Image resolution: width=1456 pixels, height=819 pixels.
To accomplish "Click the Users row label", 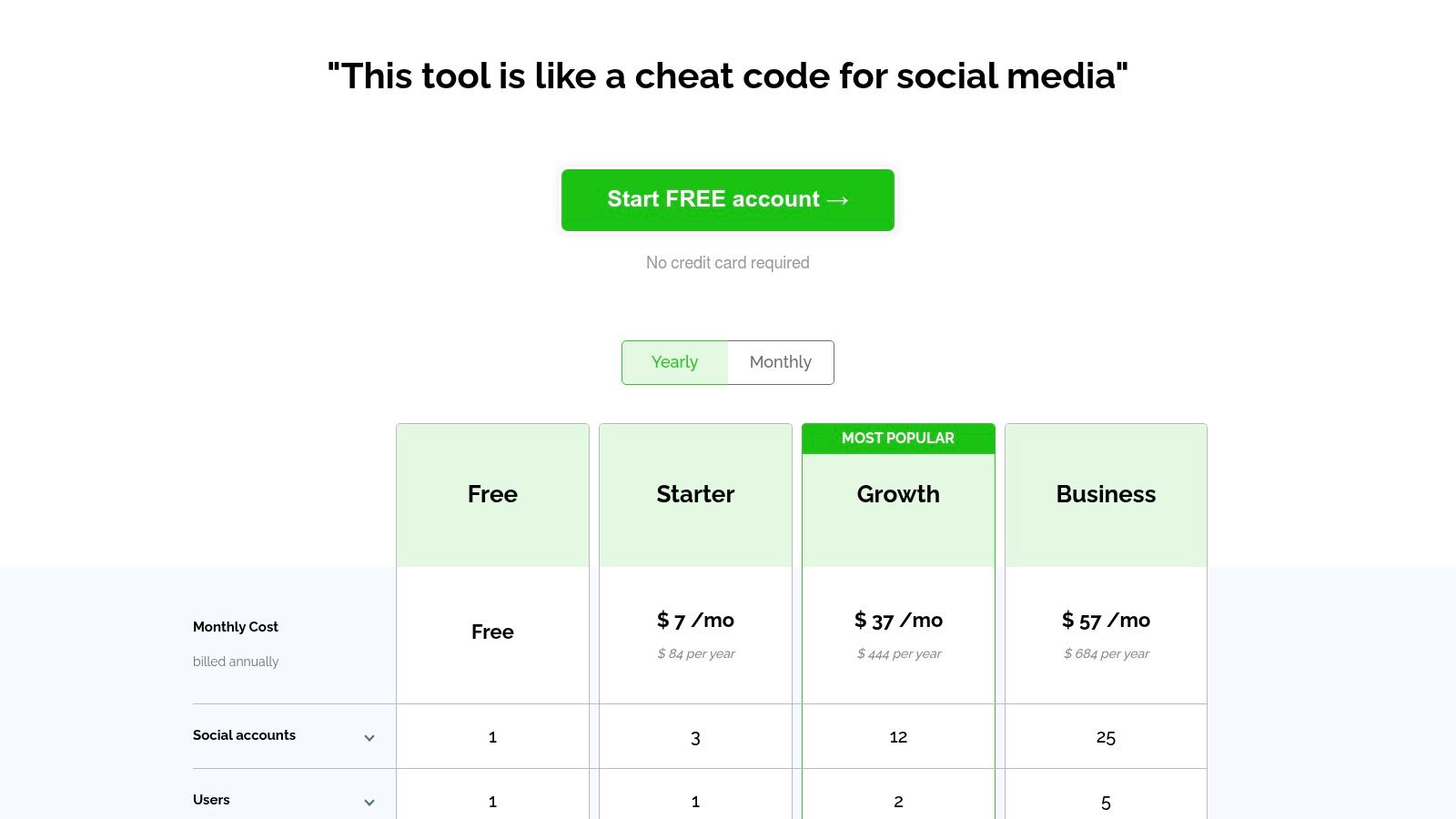I will pyautogui.click(x=211, y=800).
